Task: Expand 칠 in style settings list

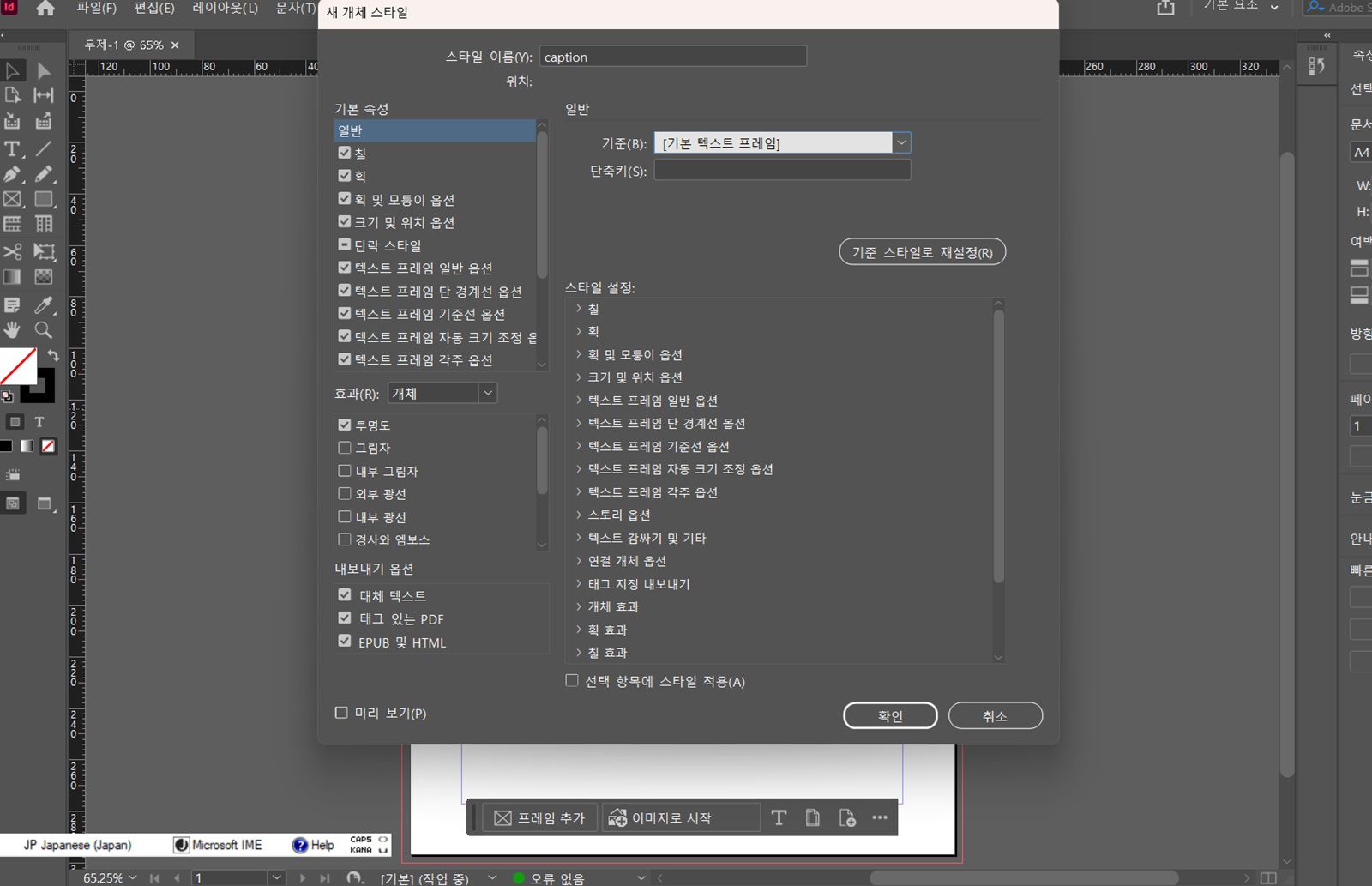Action: point(579,308)
